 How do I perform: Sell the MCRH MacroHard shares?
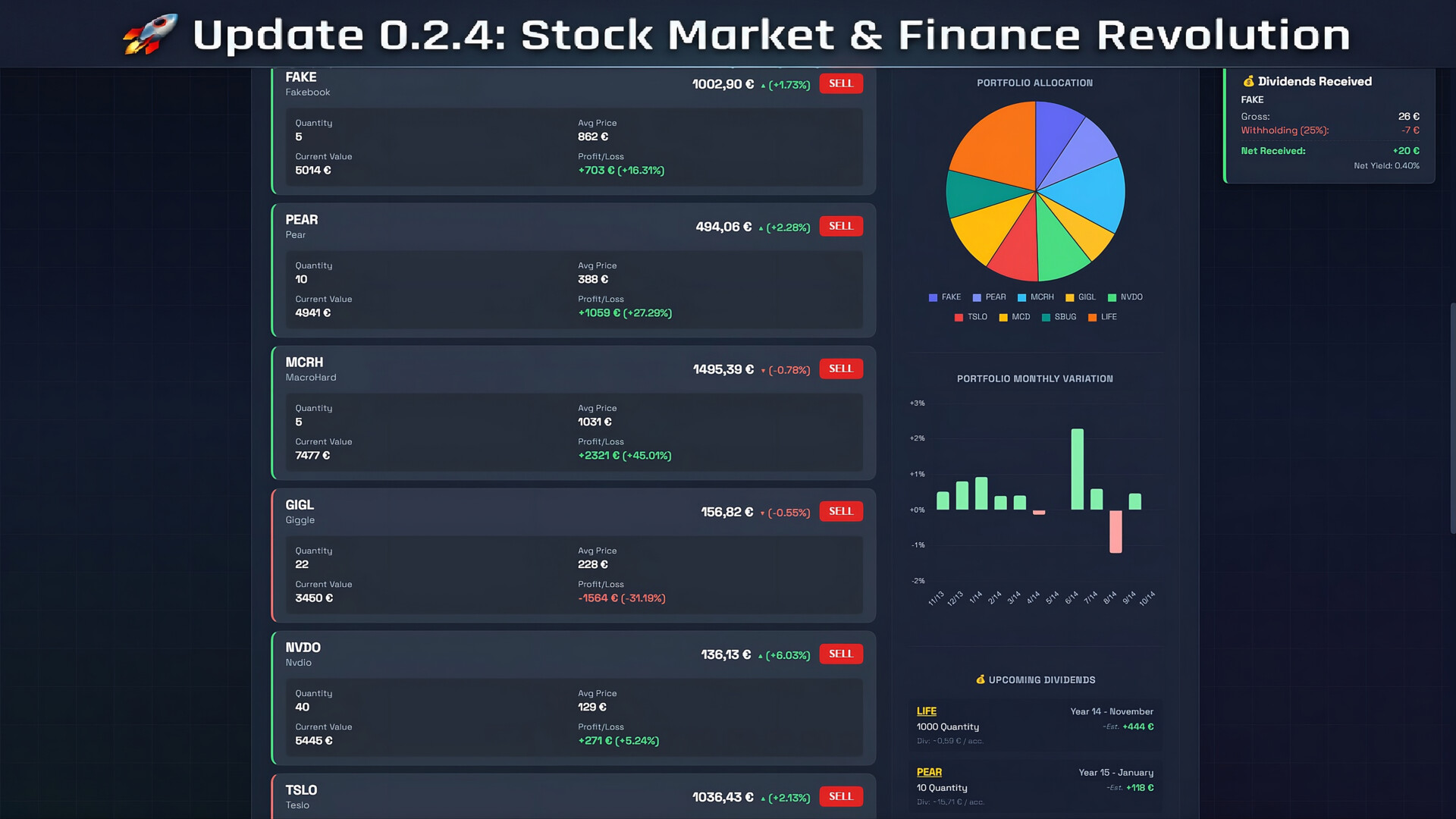[x=841, y=369]
